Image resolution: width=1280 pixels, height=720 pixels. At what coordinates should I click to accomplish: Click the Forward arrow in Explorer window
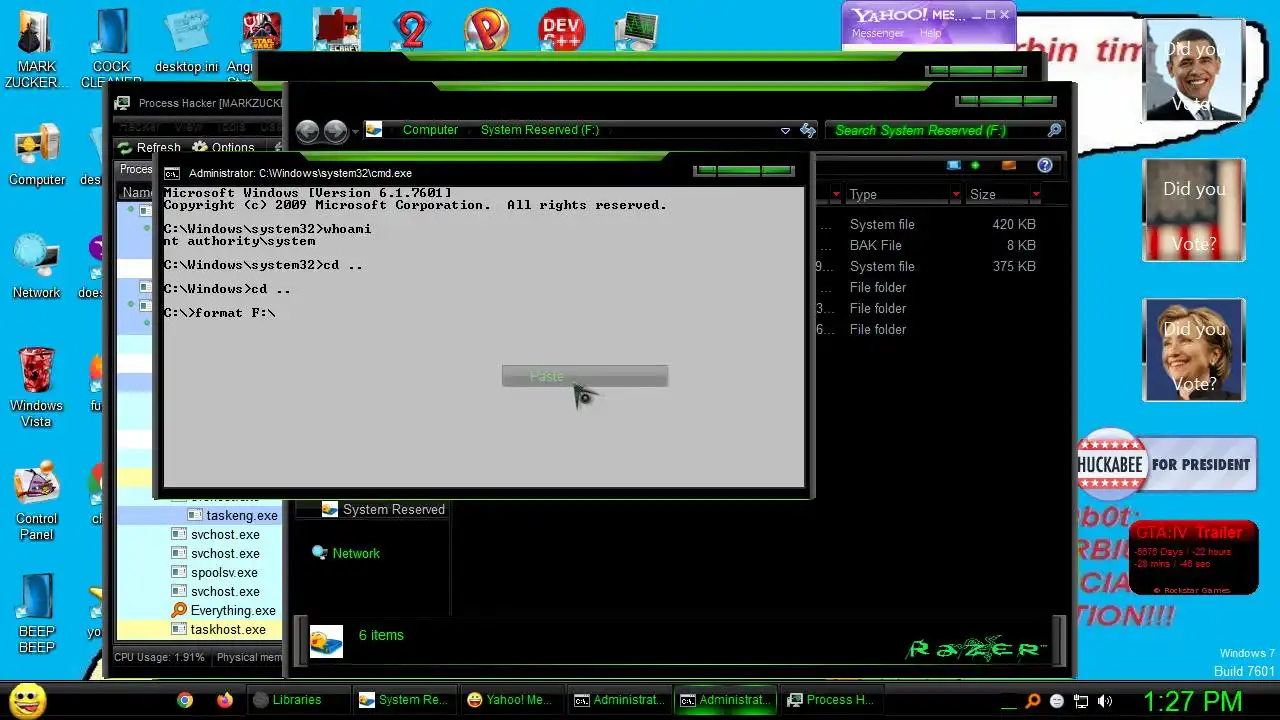335,131
